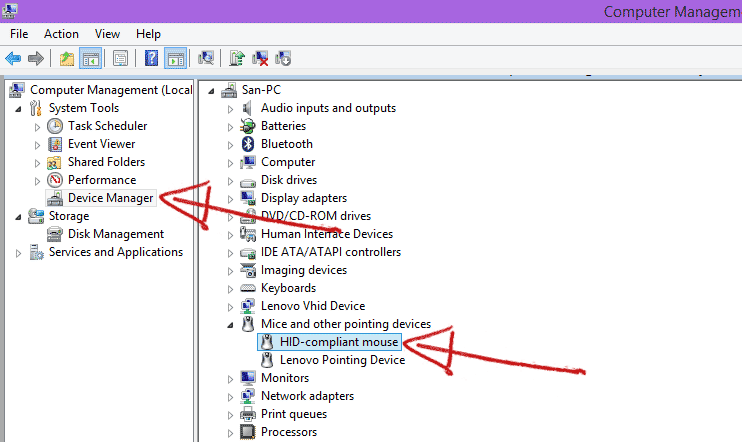Select Lenovo Vhid Device label
Viewport: 742px width, 442px height.
313,306
